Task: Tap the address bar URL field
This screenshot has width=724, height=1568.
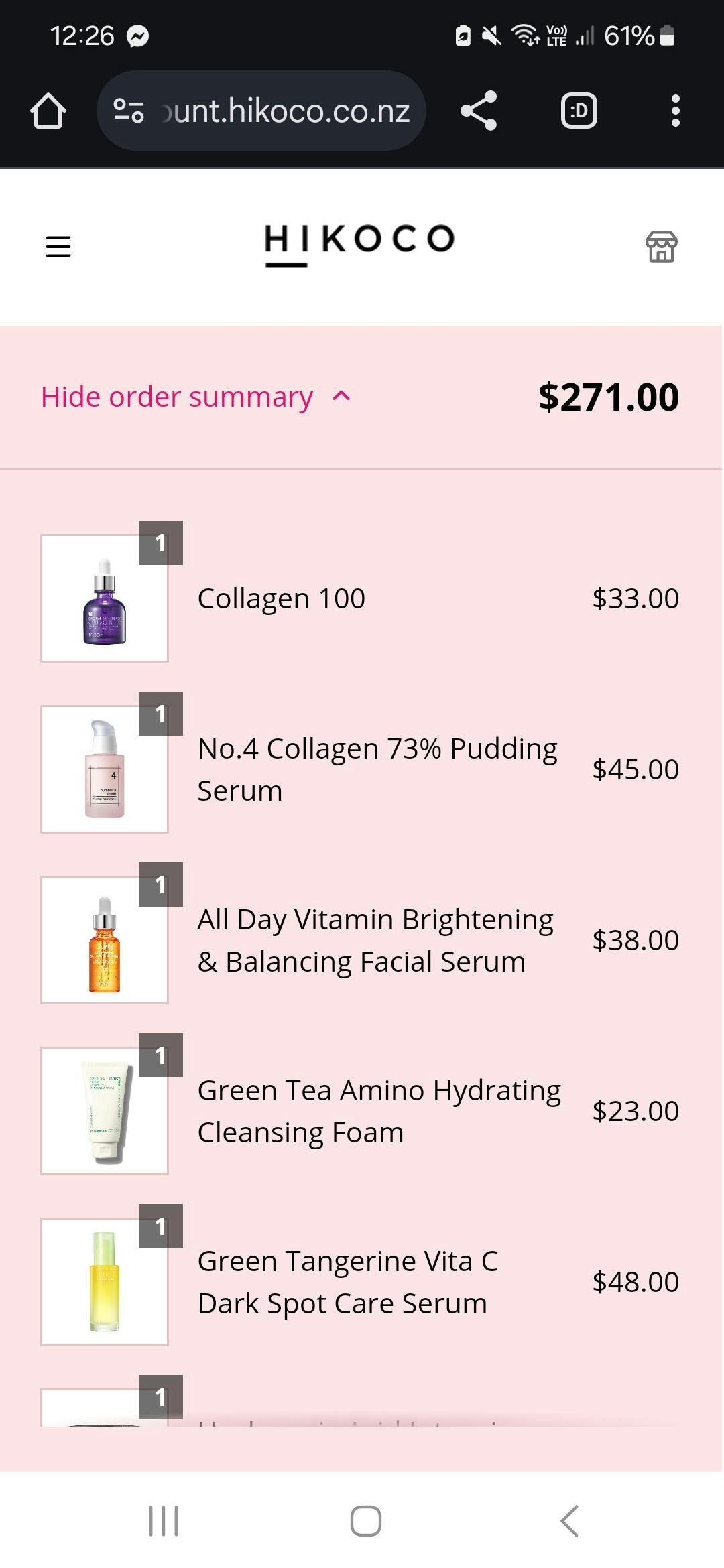Action: (x=285, y=111)
